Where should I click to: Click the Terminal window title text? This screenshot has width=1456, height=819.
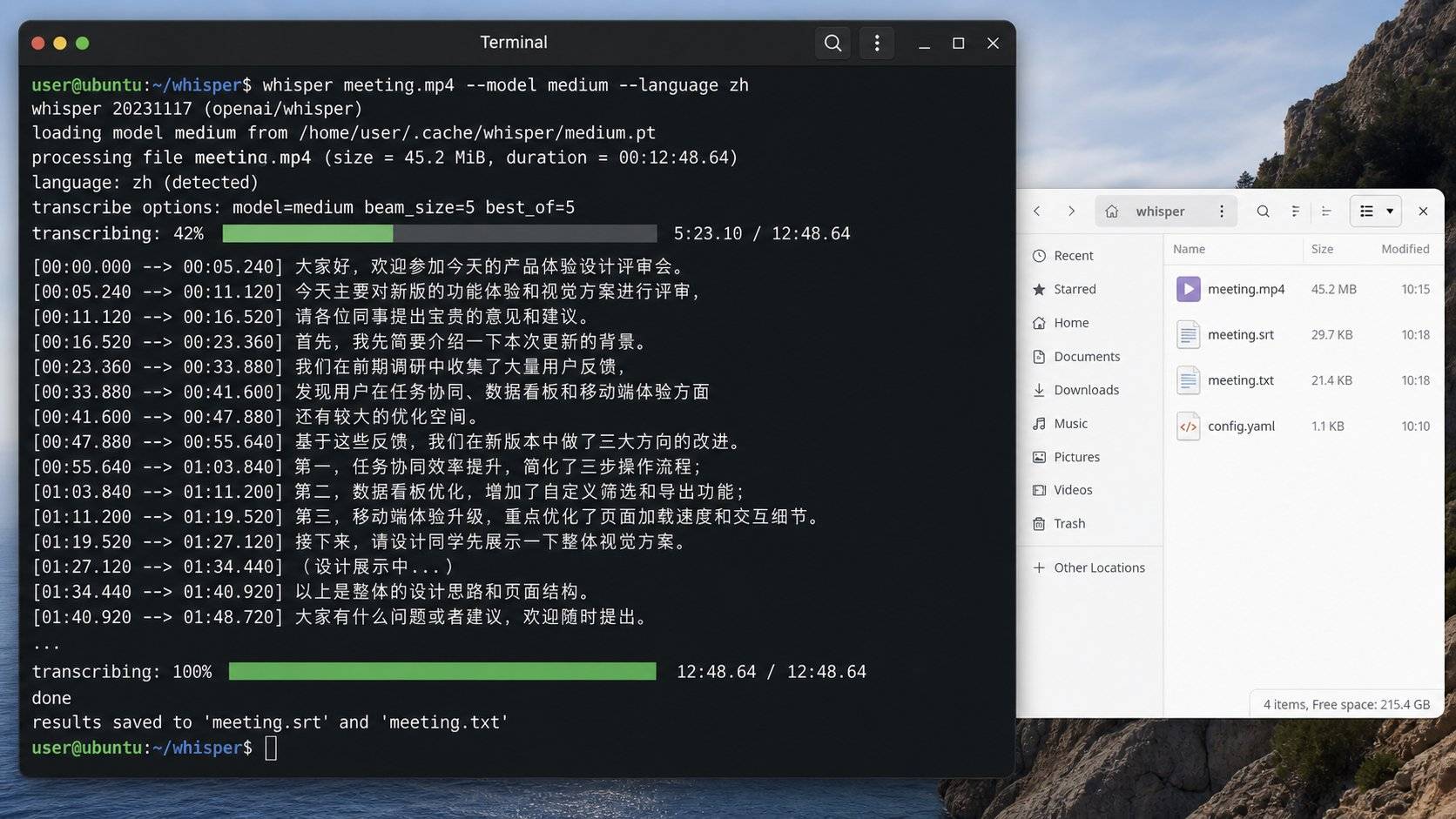pos(514,42)
